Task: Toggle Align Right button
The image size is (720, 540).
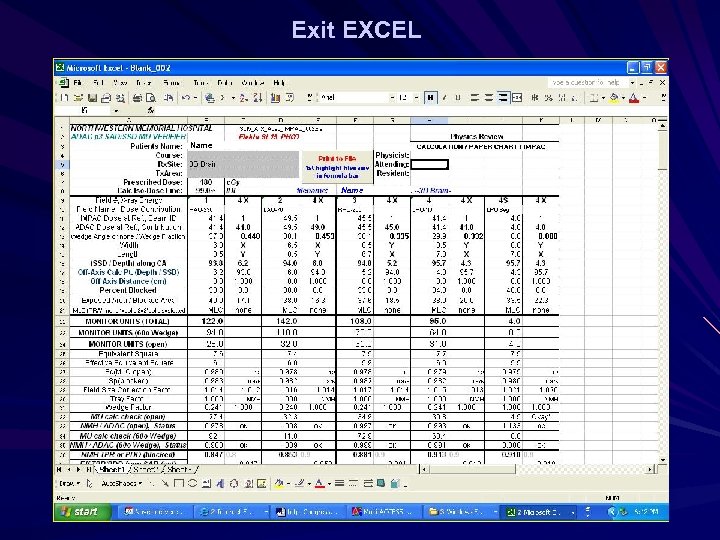Action: [503, 98]
